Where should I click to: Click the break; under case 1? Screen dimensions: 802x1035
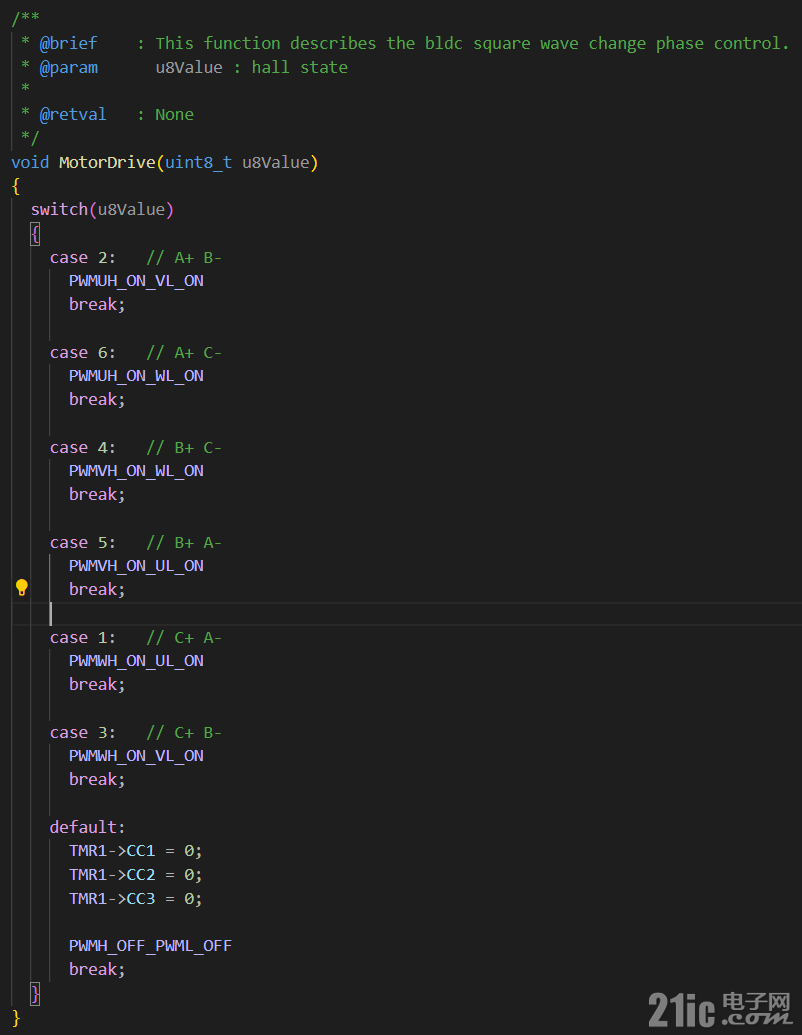click(97, 685)
